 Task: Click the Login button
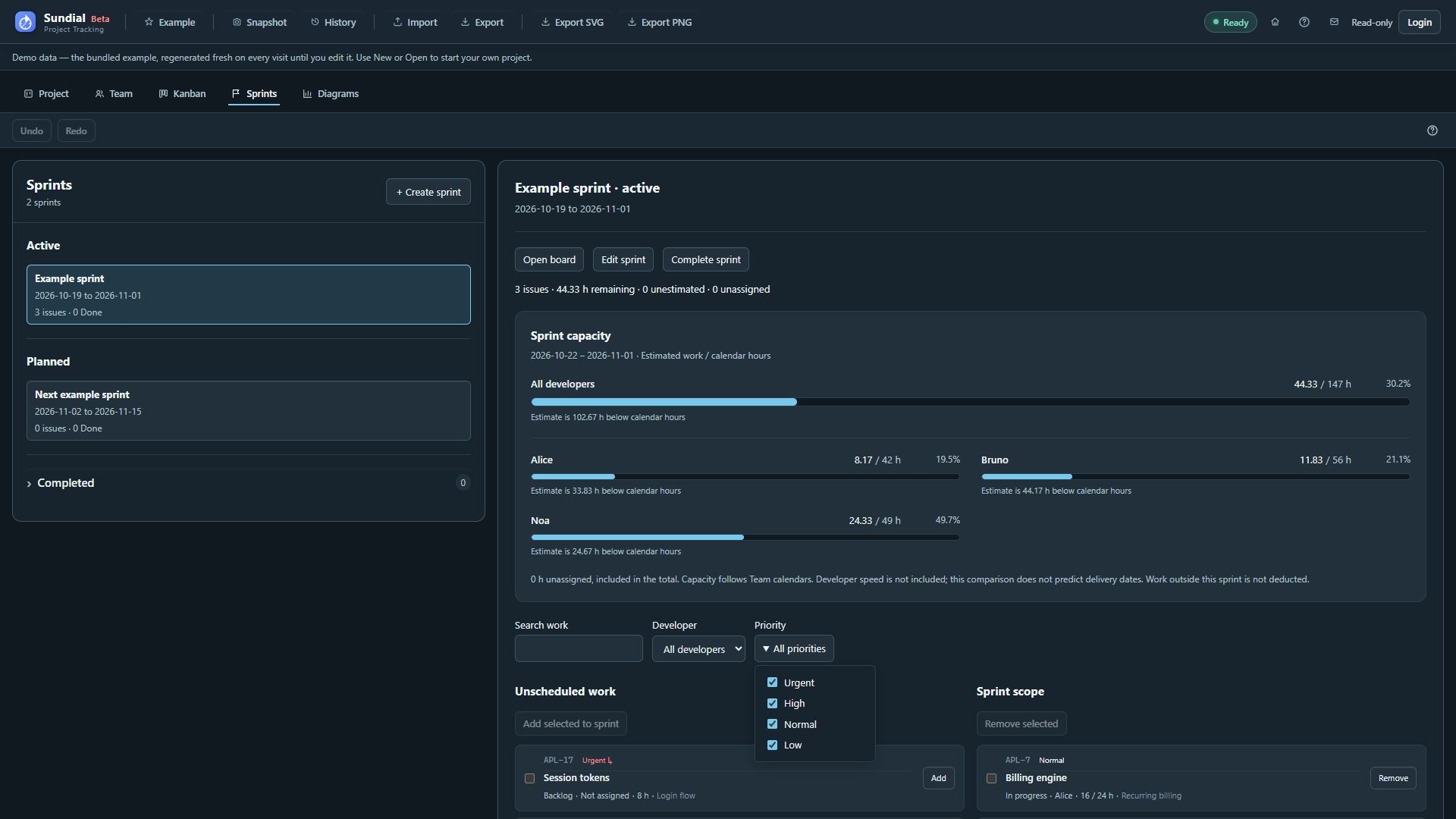pos(1420,22)
